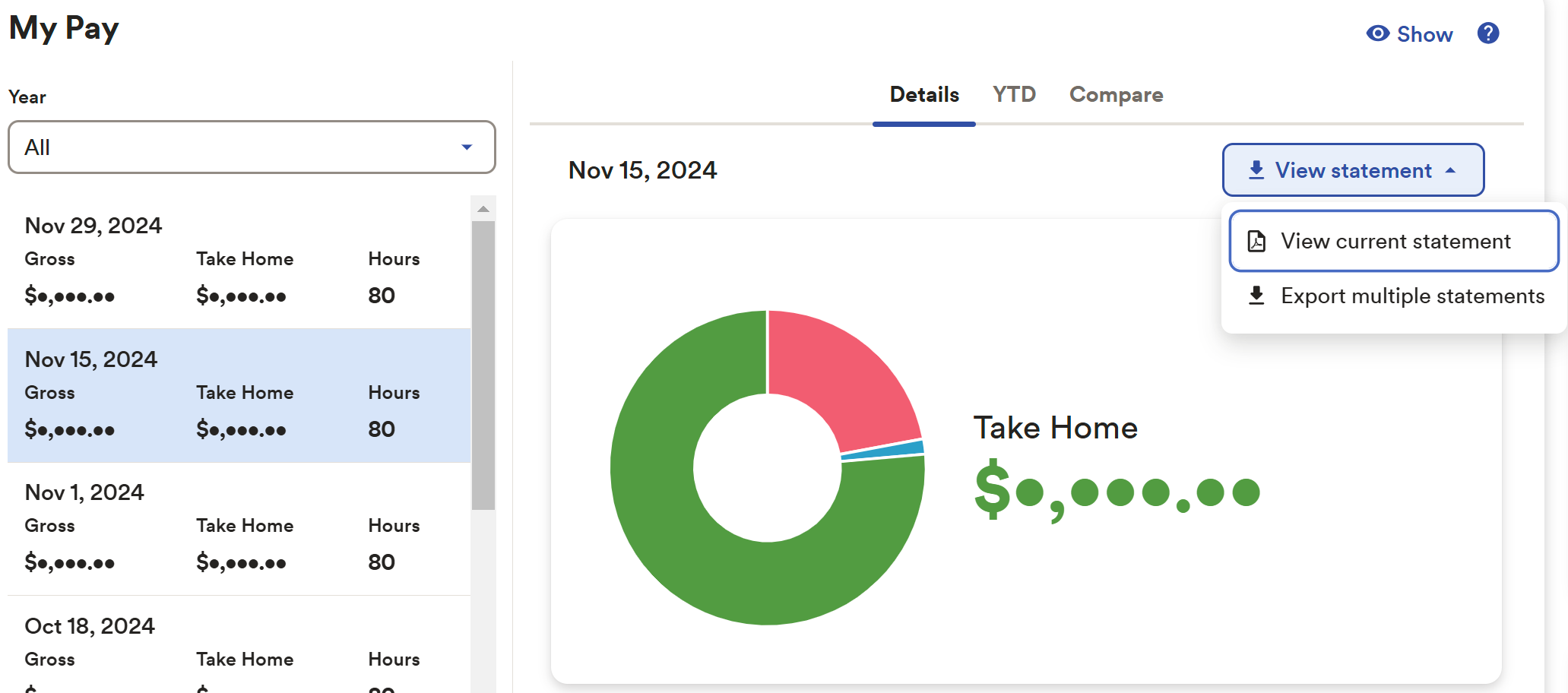The image size is (1568, 693).
Task: Choose Export multiple statements option
Action: (1412, 296)
